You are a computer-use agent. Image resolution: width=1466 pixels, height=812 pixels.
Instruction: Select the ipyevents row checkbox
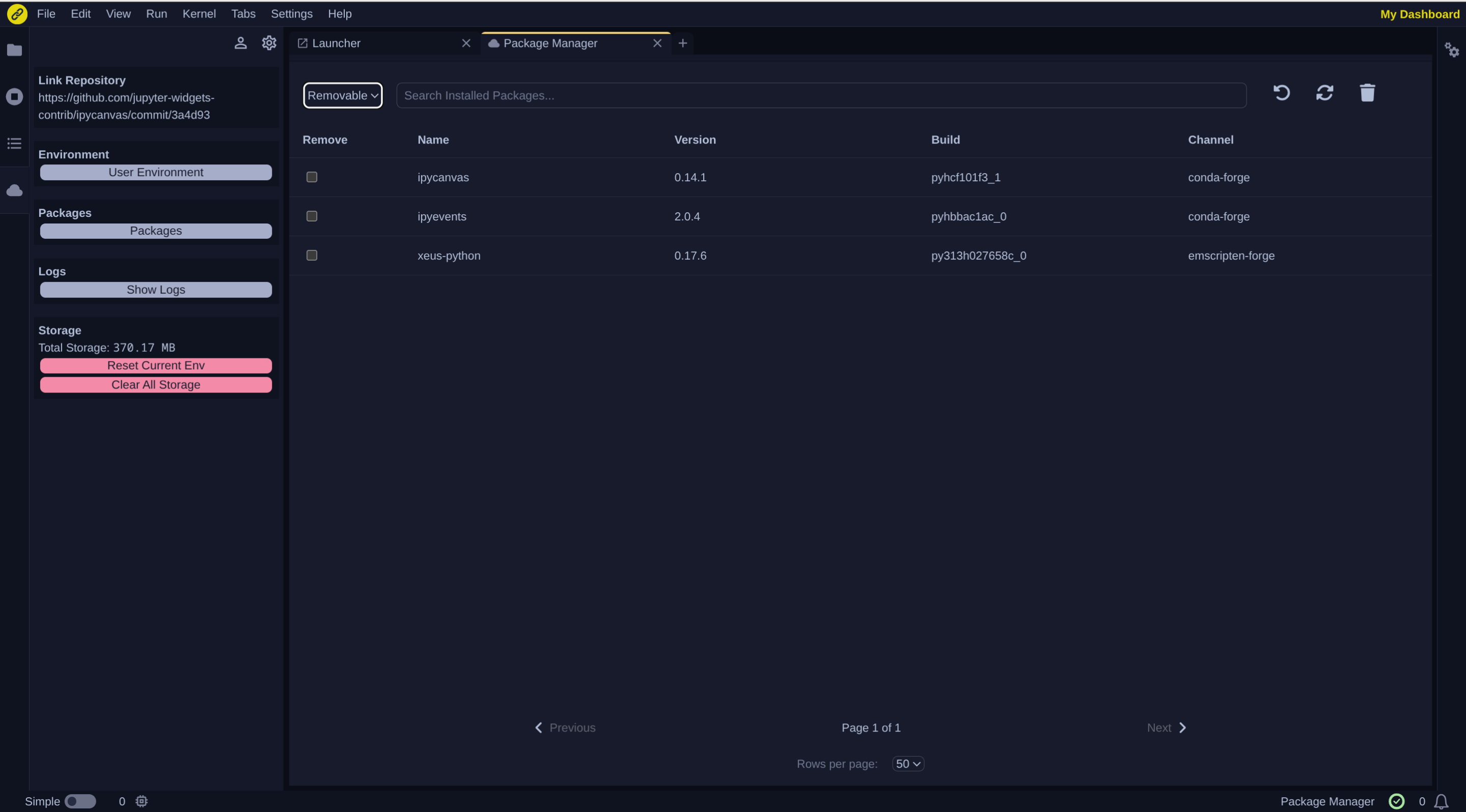click(x=312, y=216)
